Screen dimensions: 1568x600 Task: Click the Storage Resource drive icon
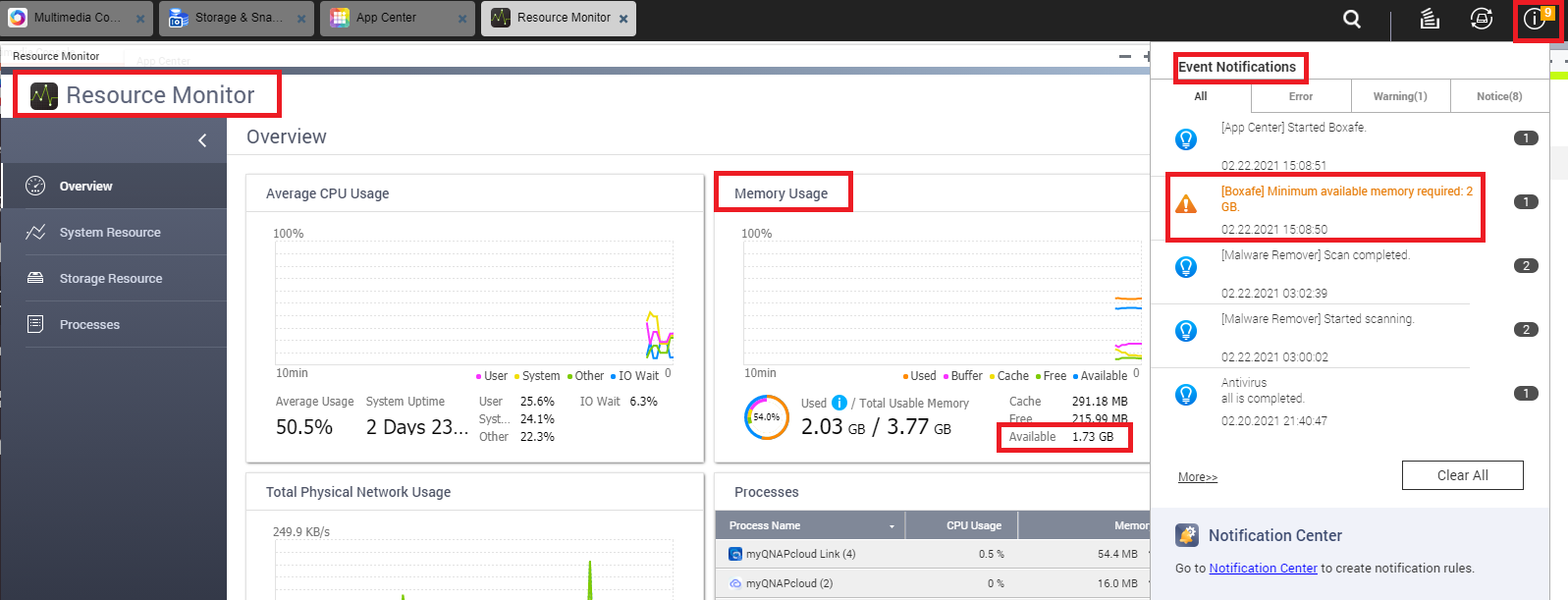(35, 278)
